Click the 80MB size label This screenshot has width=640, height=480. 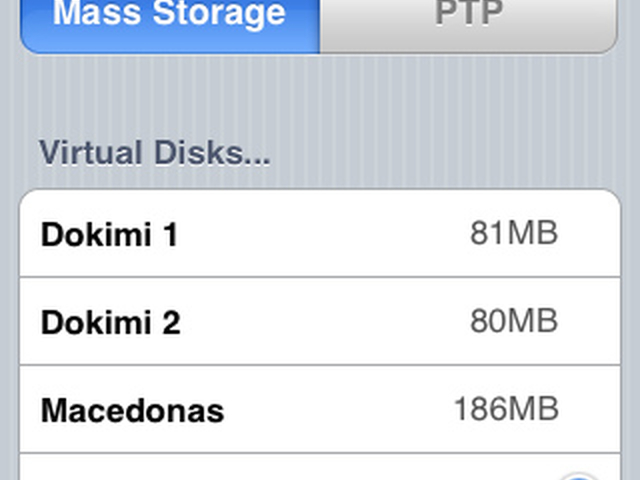[x=514, y=322]
